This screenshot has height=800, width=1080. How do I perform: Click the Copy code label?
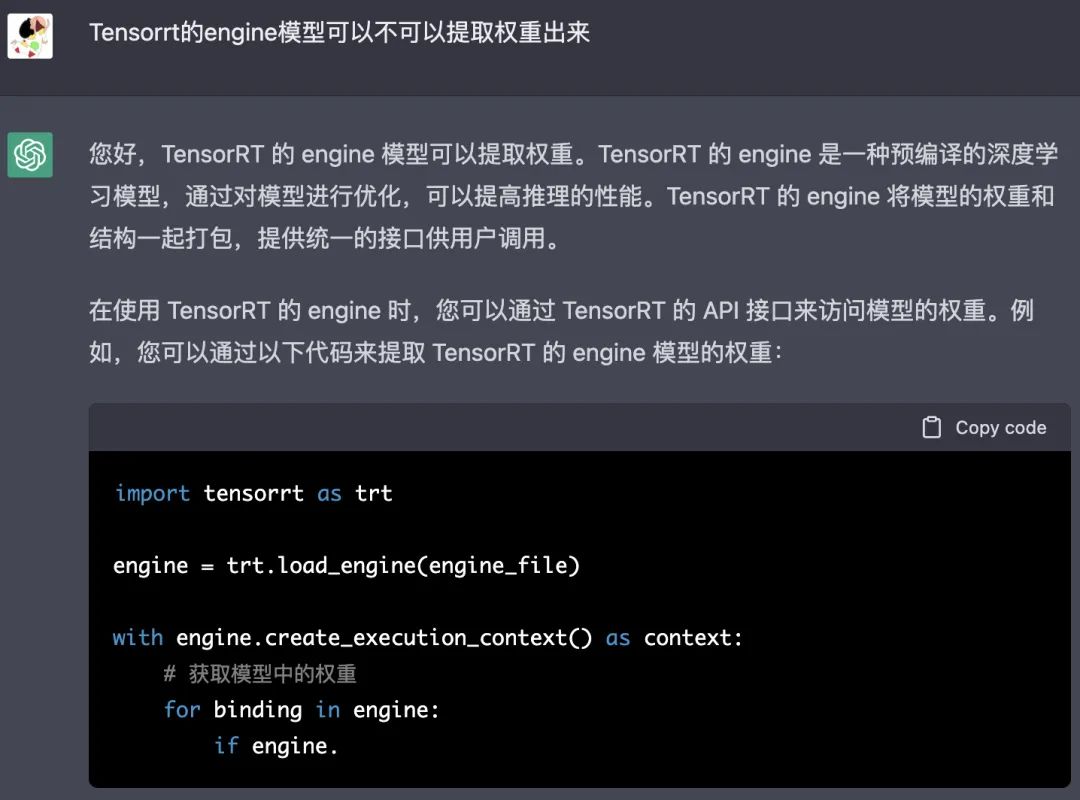pos(1000,428)
